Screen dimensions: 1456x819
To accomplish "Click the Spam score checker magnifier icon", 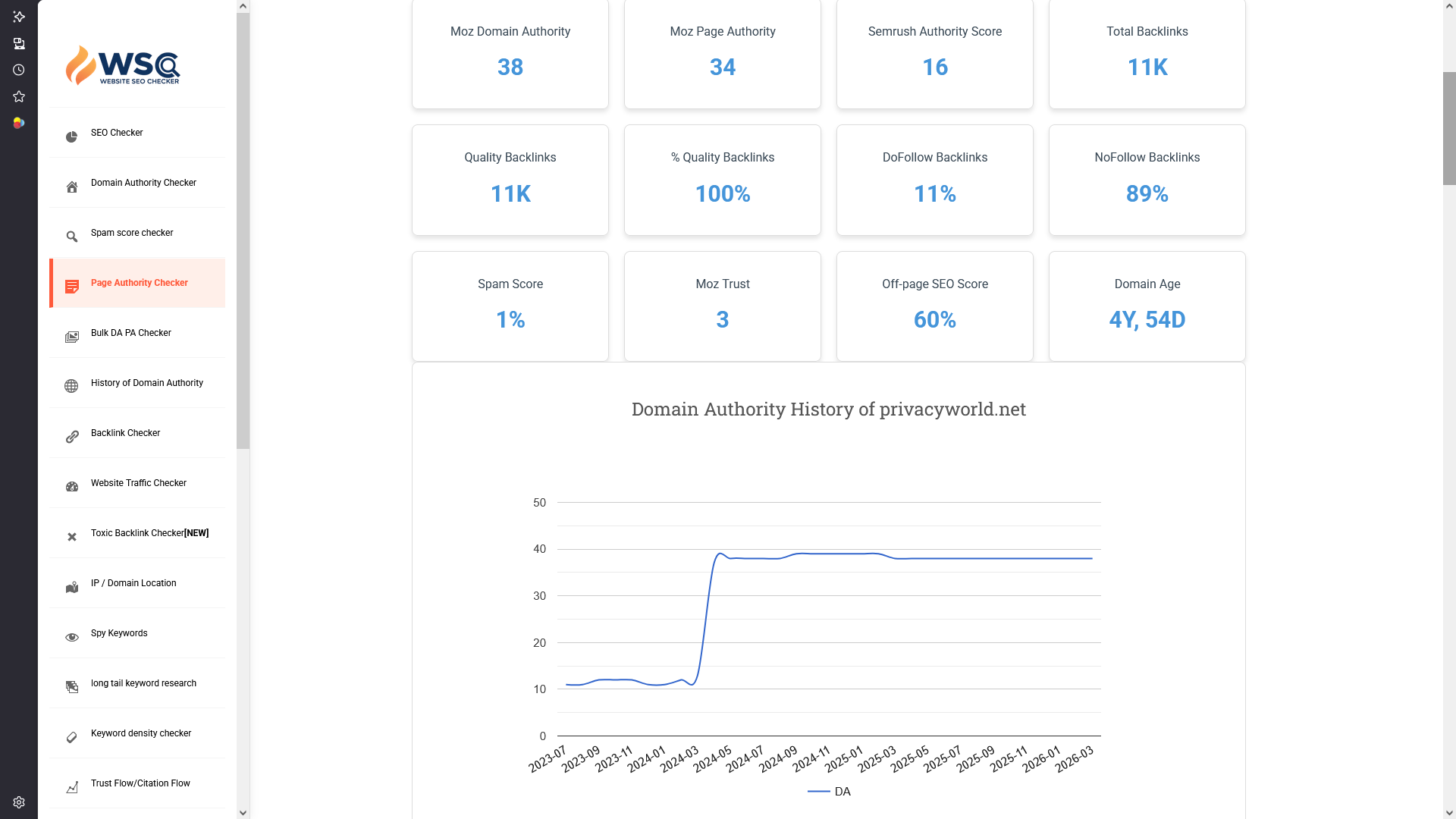I will tap(71, 237).
